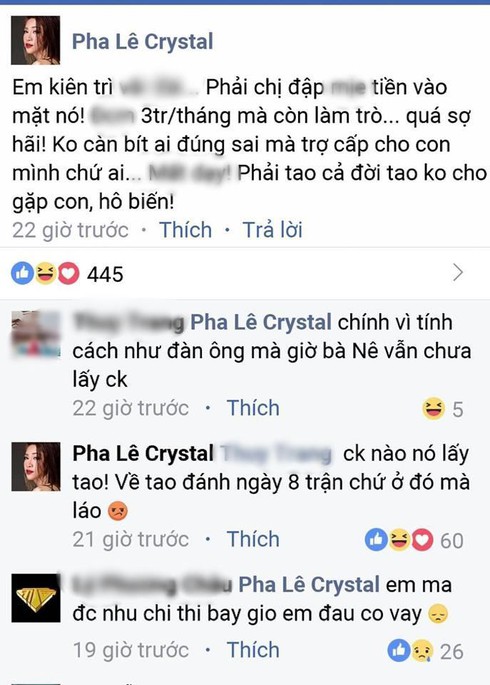Viewport: 490px width, 685px height.
Task: Open the blurred avatar of the first reply
Action: tap(35, 334)
